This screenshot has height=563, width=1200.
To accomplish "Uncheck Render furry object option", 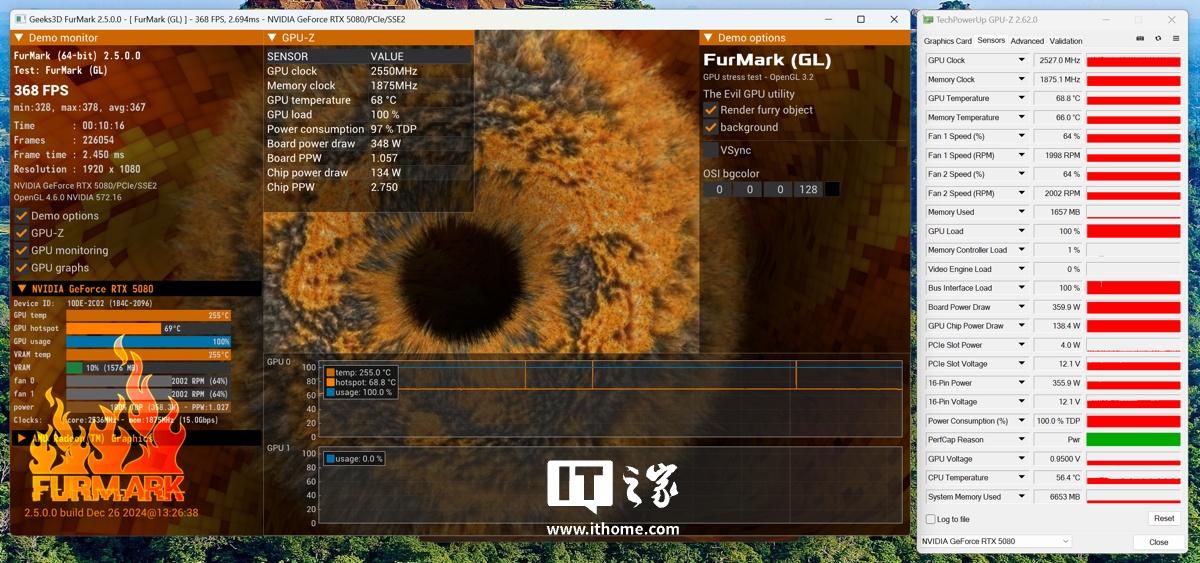I will coord(711,110).
